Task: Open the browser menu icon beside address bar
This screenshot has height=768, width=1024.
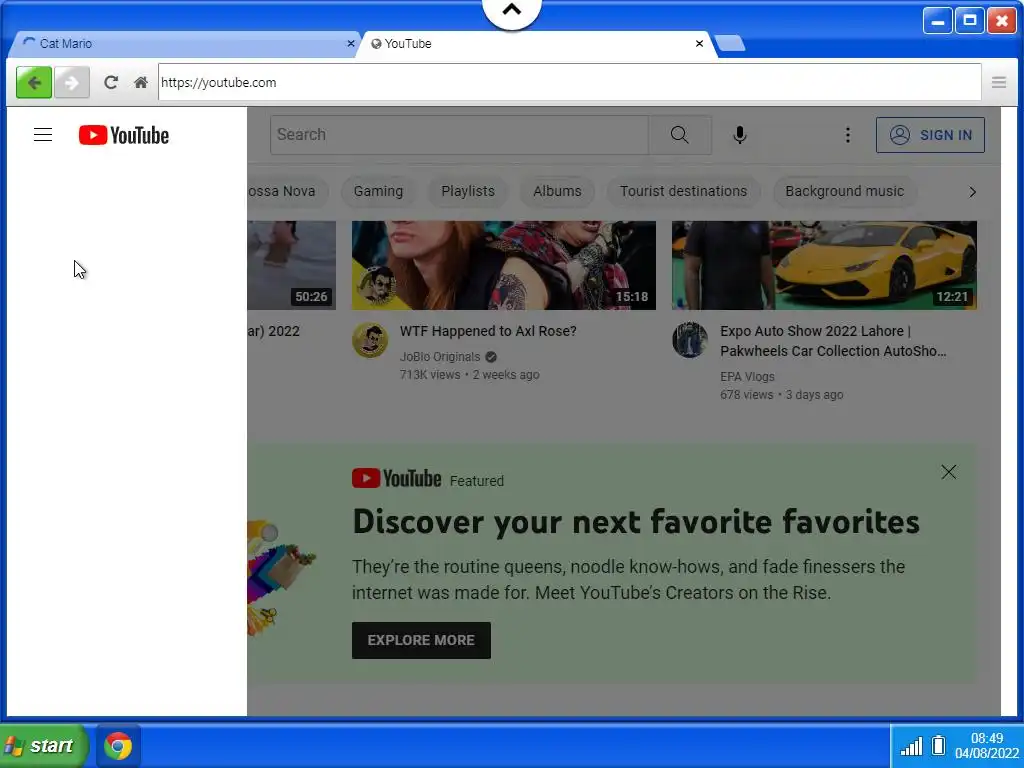Action: tap(999, 82)
